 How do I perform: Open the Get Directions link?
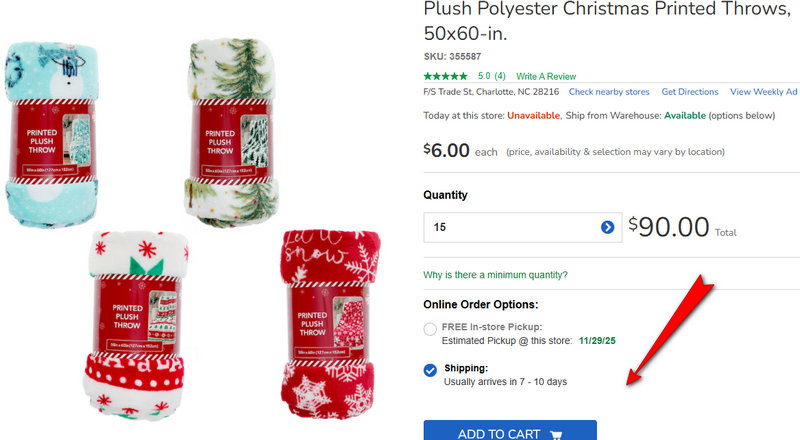(x=690, y=92)
